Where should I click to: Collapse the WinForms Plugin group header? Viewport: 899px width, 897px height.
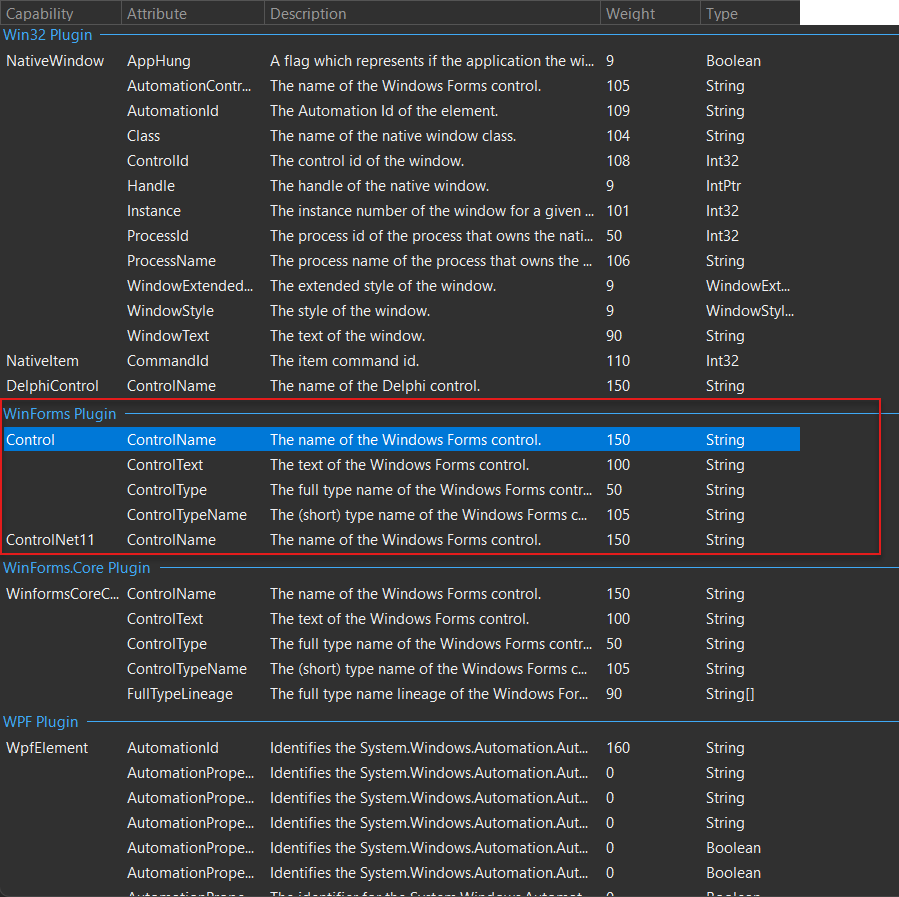coord(60,414)
